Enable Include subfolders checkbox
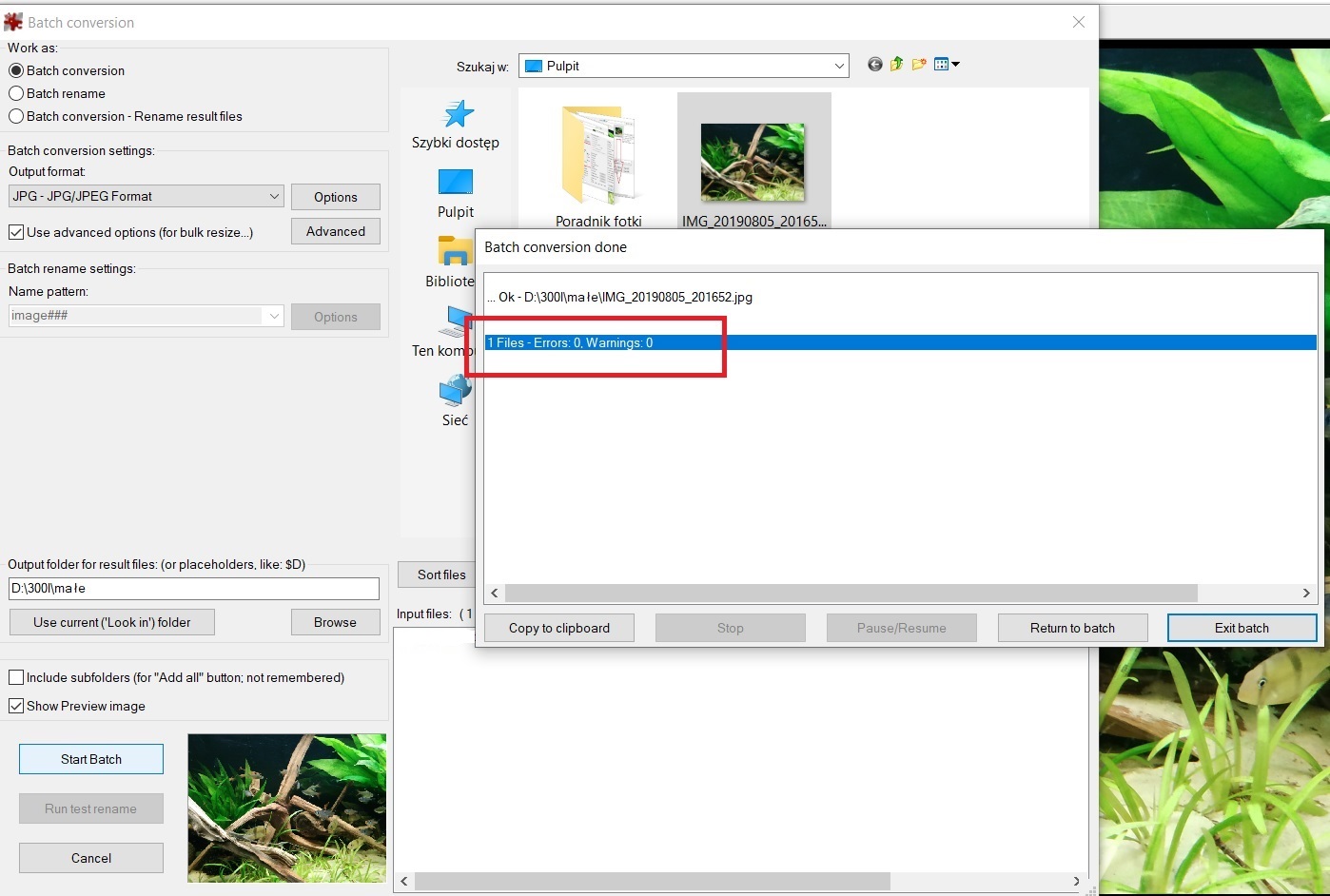The height and width of the screenshot is (896, 1330). (x=16, y=677)
